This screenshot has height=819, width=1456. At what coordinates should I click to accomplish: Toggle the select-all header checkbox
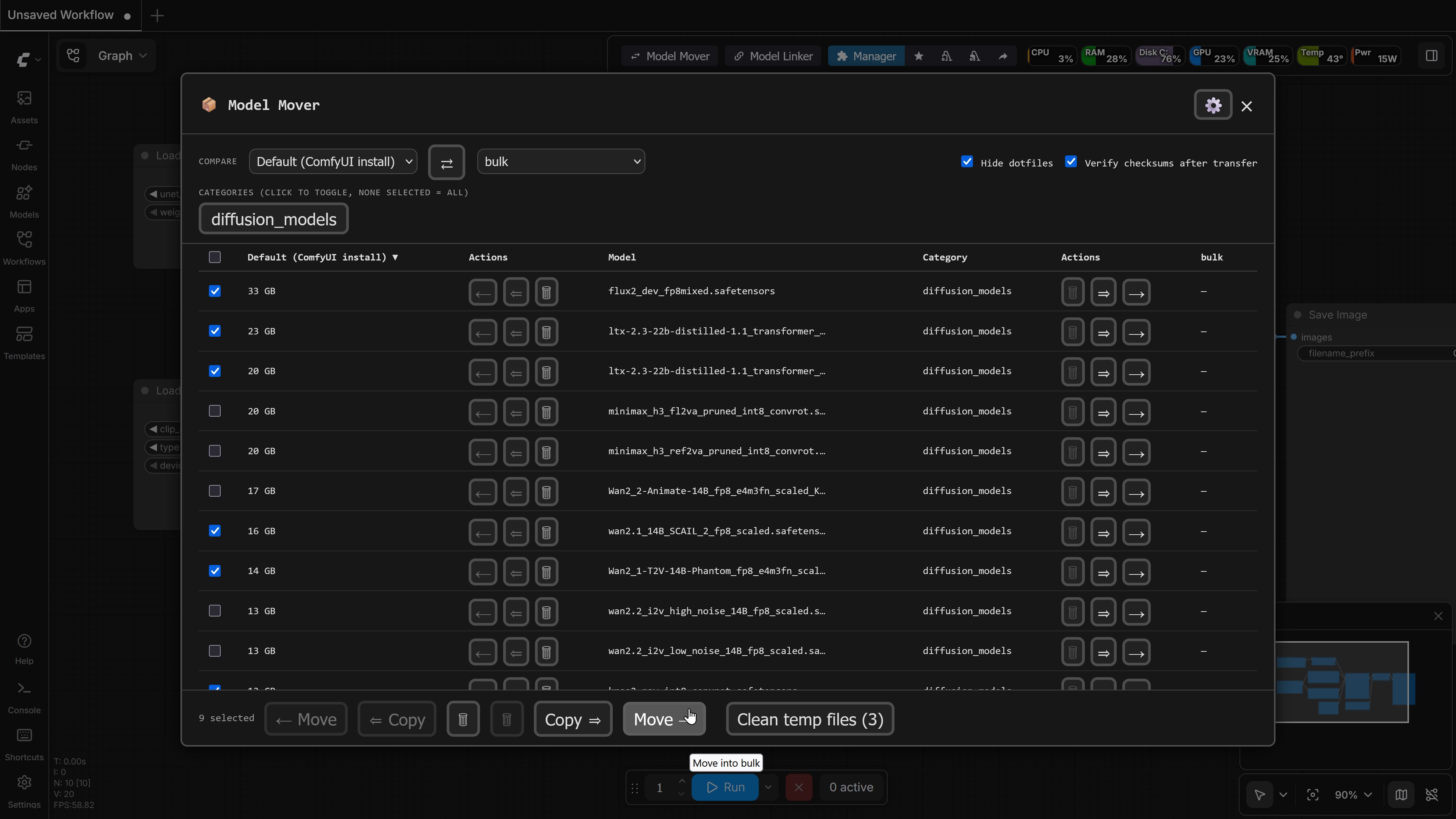click(x=215, y=257)
